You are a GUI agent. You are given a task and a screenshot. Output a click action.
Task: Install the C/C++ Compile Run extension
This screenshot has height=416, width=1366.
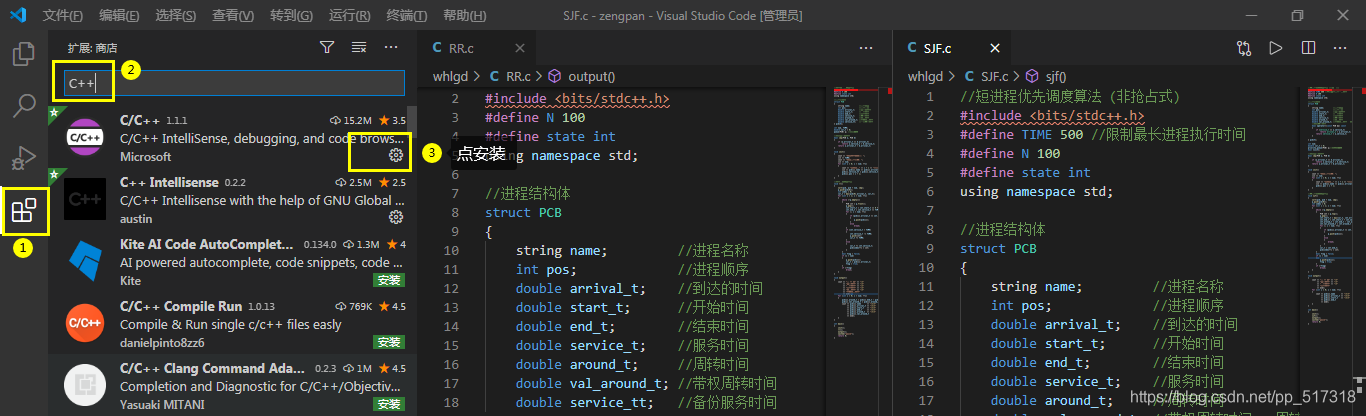(x=389, y=342)
